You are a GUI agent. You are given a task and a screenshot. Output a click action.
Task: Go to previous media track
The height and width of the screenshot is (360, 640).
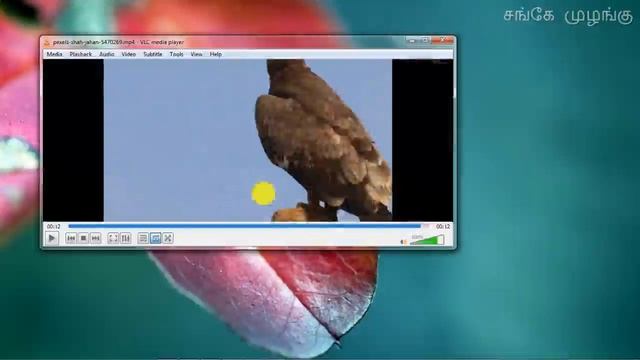tap(71, 238)
